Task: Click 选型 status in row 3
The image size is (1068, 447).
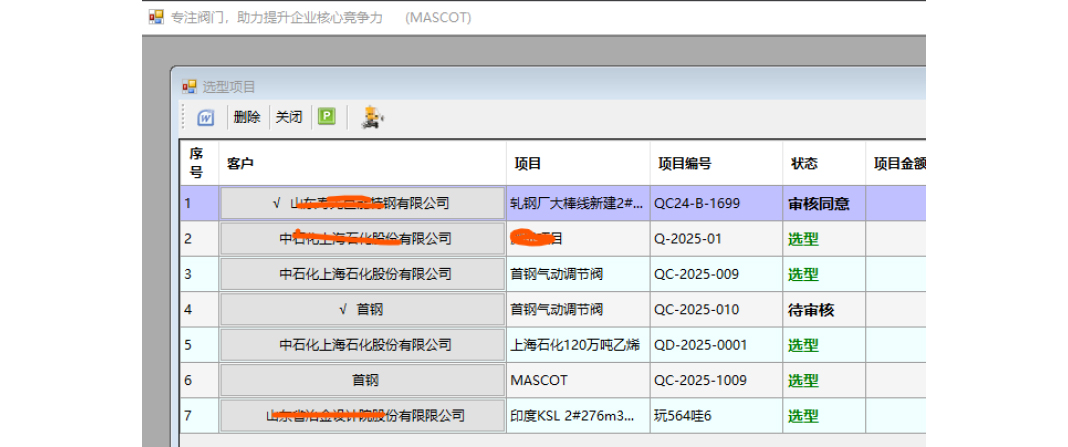Action: (x=824, y=274)
